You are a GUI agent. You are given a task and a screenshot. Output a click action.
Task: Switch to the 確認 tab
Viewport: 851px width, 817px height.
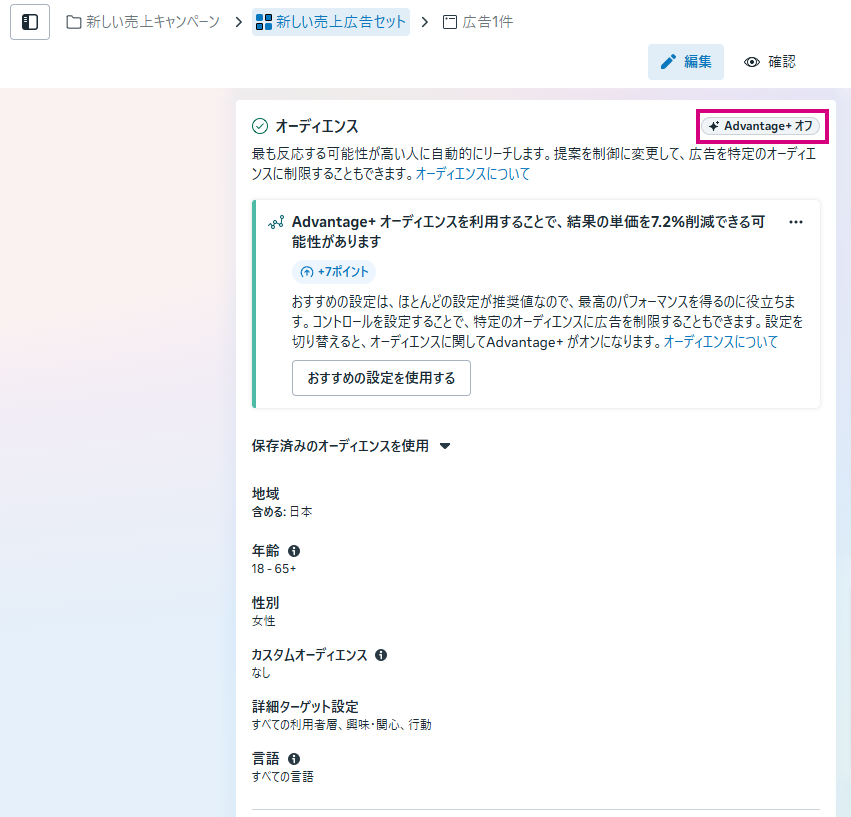click(770, 62)
